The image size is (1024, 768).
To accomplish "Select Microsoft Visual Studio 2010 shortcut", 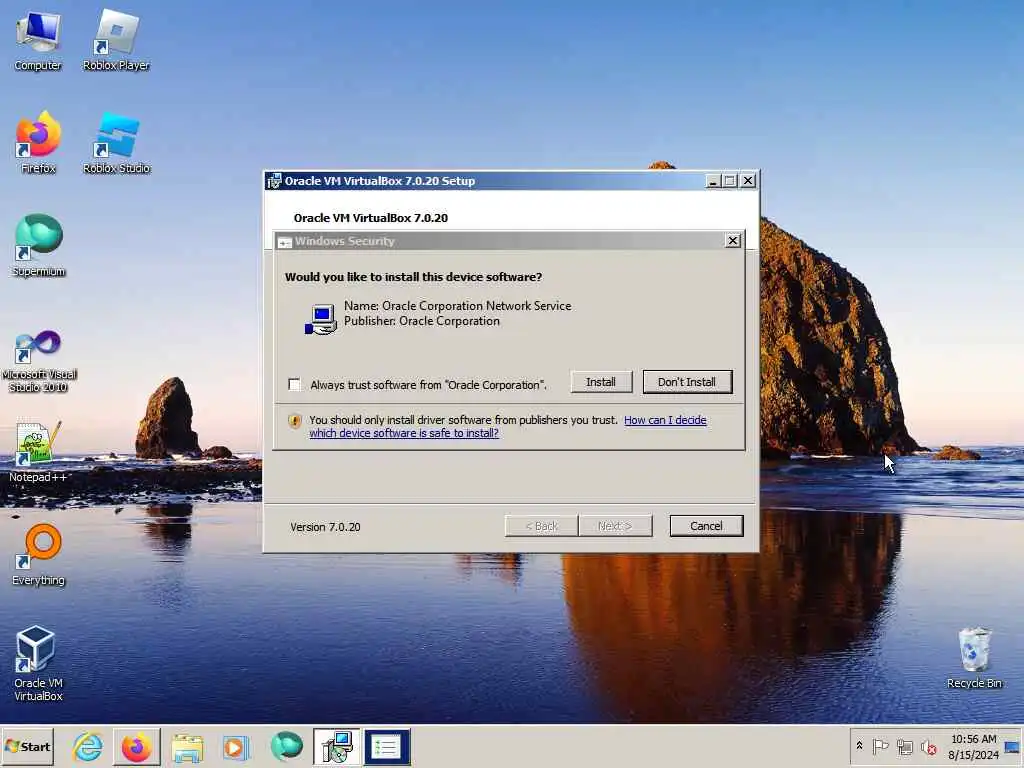I will [x=38, y=361].
